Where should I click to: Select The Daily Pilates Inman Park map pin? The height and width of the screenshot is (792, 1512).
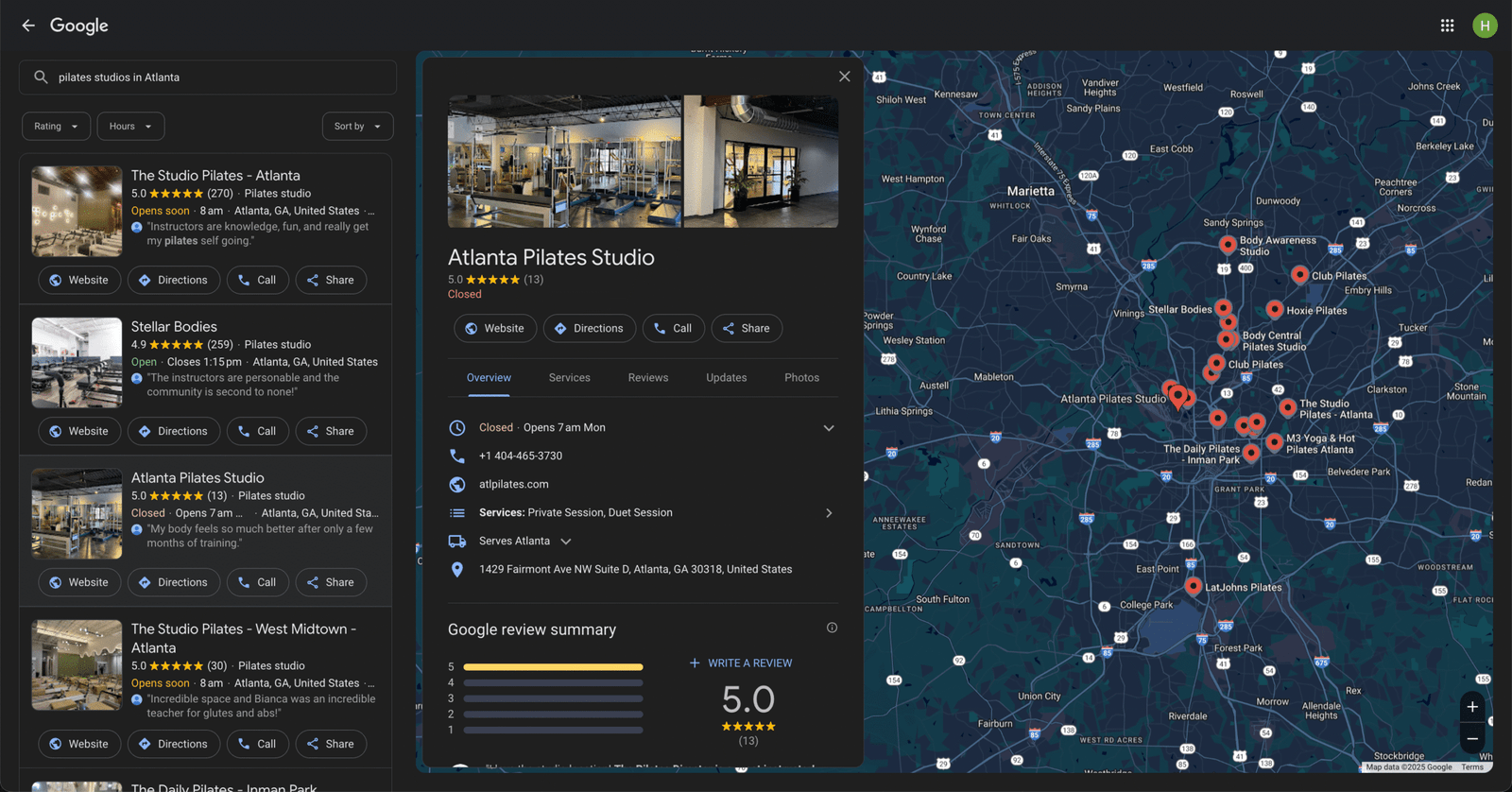click(x=1250, y=453)
